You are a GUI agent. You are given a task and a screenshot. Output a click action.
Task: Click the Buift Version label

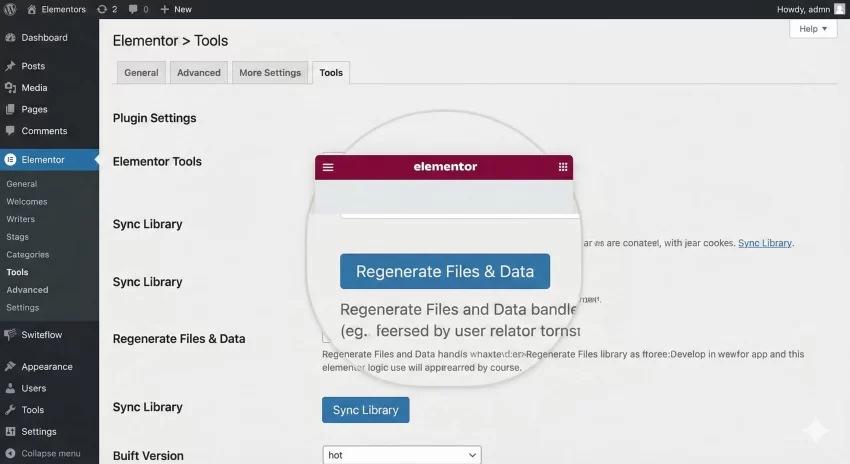tap(148, 455)
